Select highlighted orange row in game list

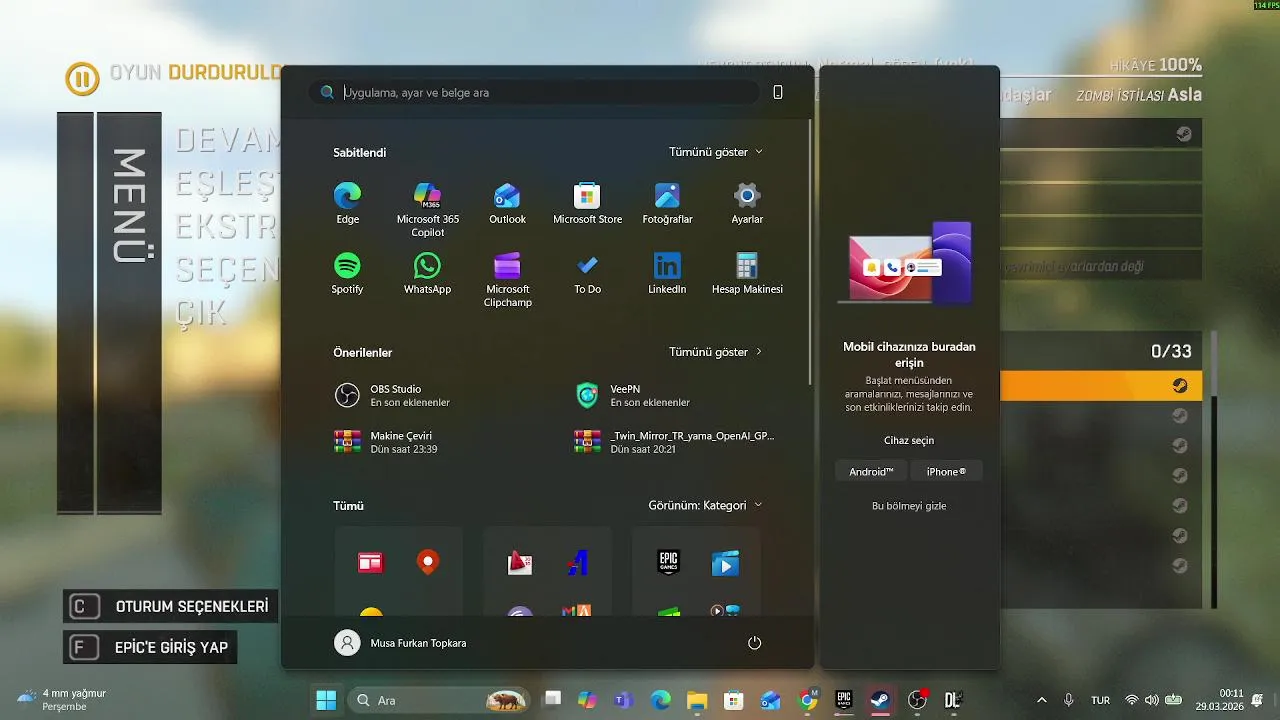[1101, 386]
